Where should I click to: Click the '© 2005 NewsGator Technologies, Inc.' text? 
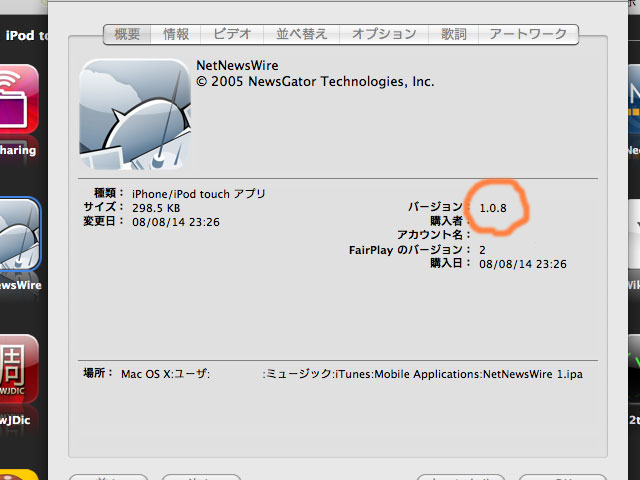pyautogui.click(x=315, y=82)
